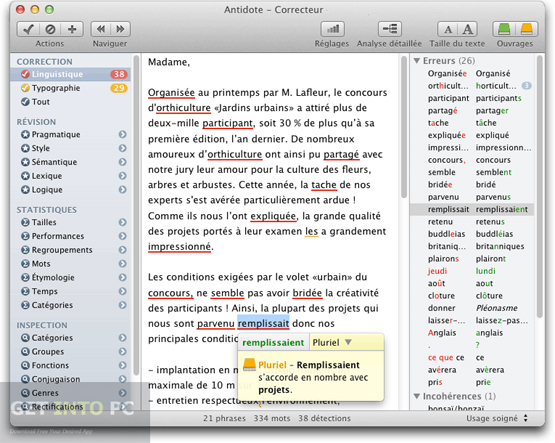Expand the arrow beside Lexique
Screen dimensions: 555x443
click(122, 176)
